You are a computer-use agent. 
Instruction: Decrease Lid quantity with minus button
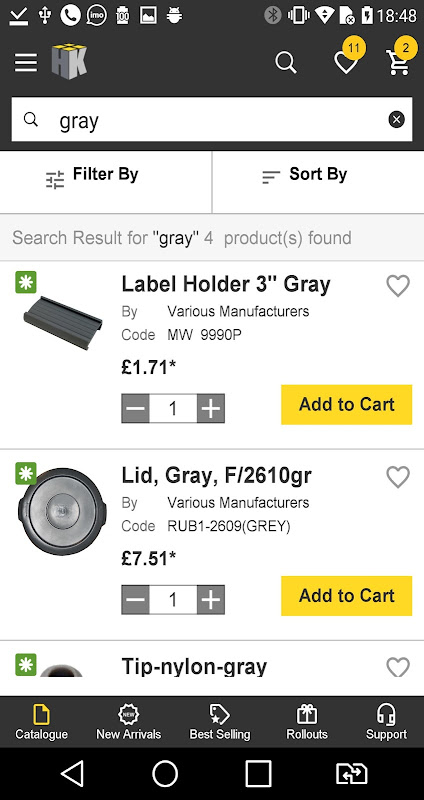click(x=135, y=600)
